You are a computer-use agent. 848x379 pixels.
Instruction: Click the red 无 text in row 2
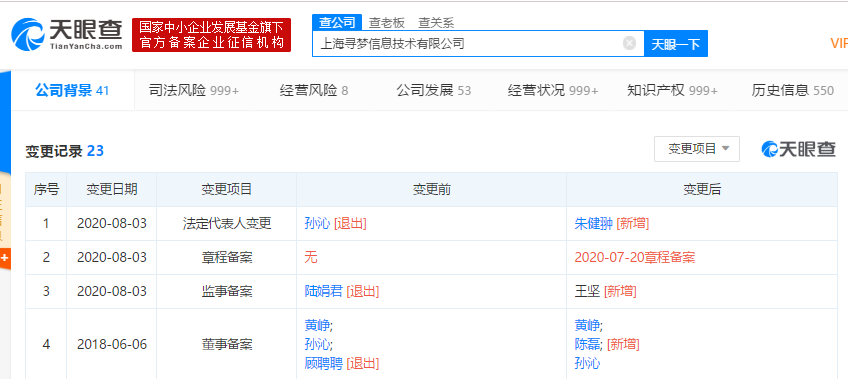(x=311, y=257)
